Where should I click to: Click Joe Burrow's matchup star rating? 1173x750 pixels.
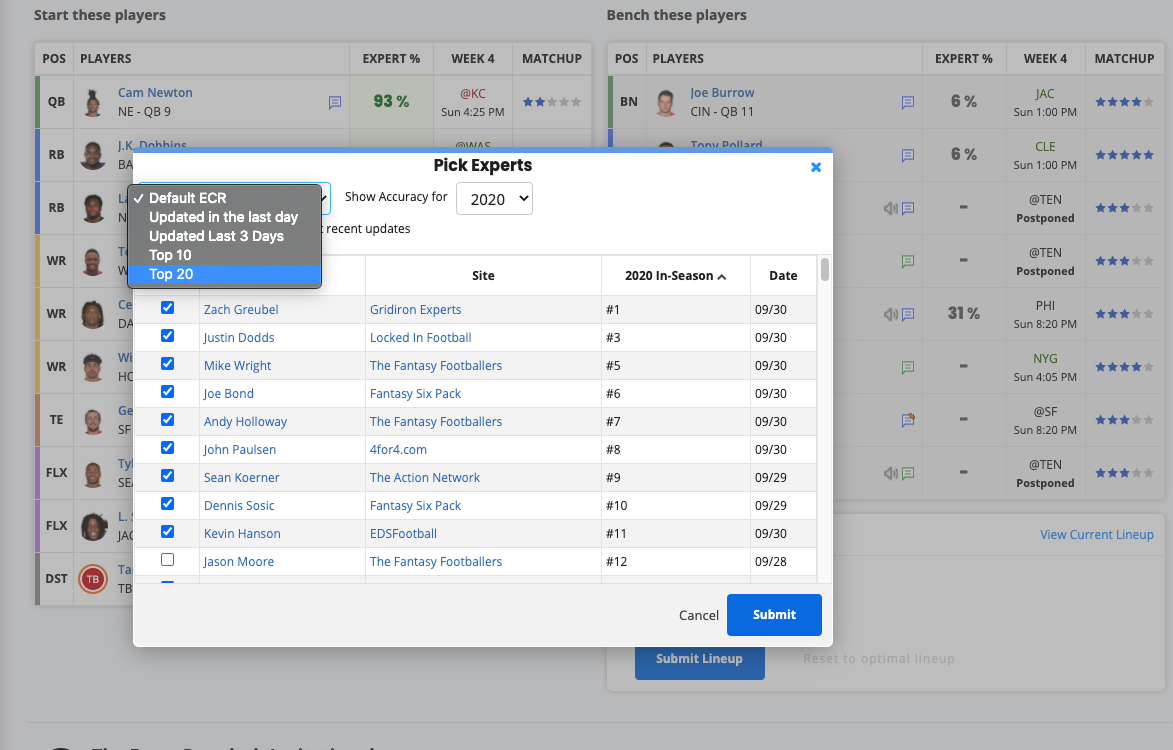[x=1124, y=102]
